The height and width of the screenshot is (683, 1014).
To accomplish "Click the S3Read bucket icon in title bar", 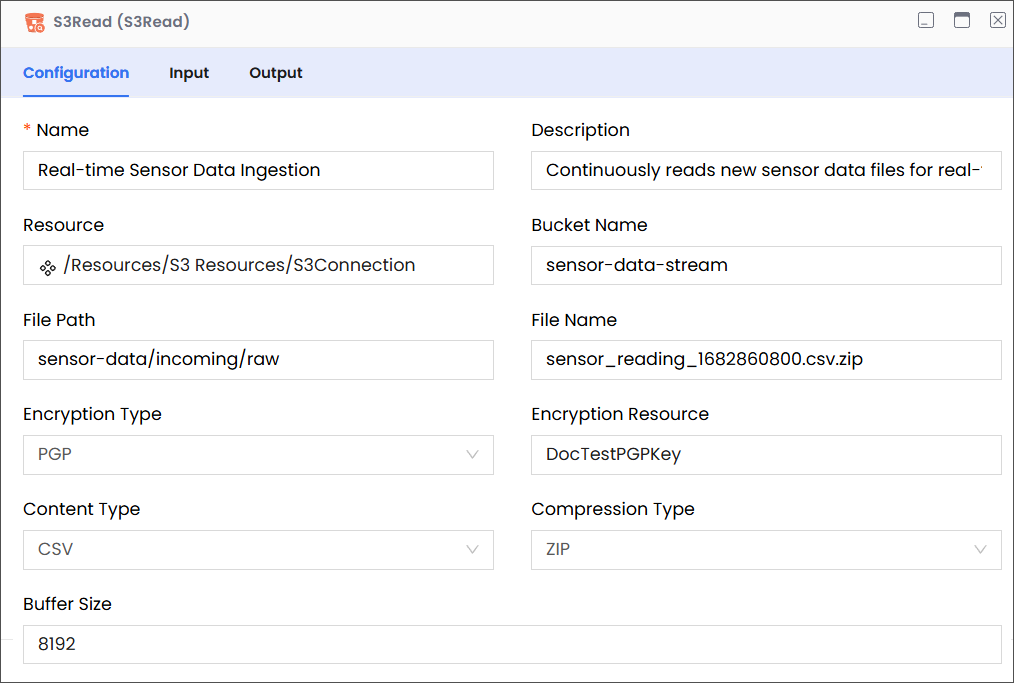I will click(x=35, y=22).
